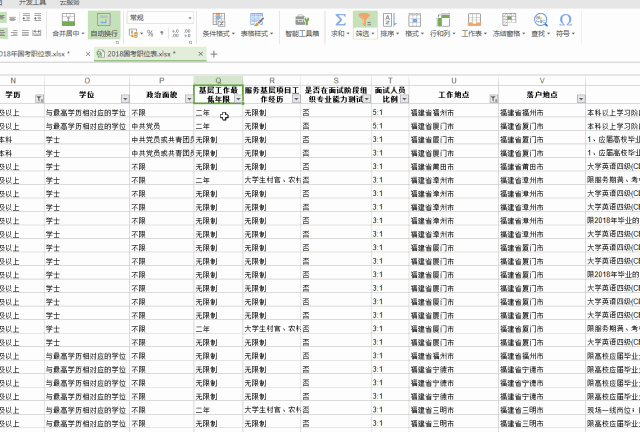Viewport: 640px width, 432px height.
Task: Open the 工作地点 column filter dropdown
Action: pyautogui.click(x=493, y=98)
